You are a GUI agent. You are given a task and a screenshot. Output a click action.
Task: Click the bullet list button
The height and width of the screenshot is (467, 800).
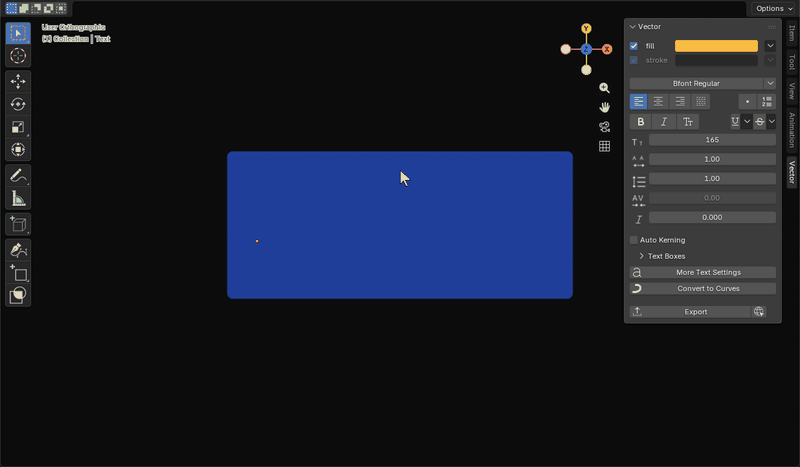tap(747, 102)
